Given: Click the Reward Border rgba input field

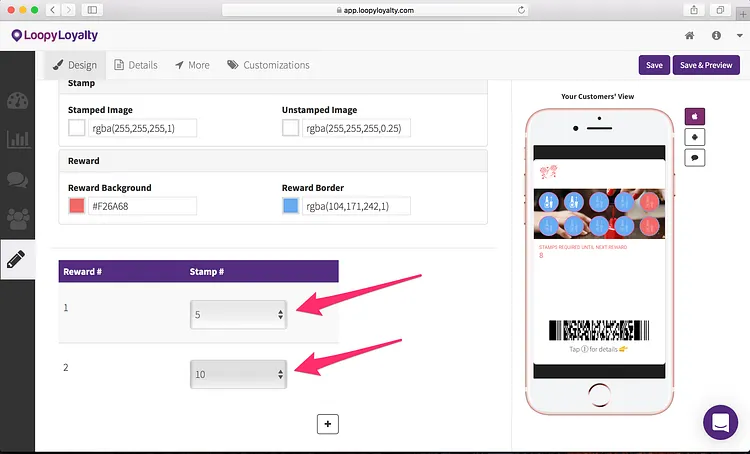Looking at the screenshot, I should pyautogui.click(x=356, y=206).
